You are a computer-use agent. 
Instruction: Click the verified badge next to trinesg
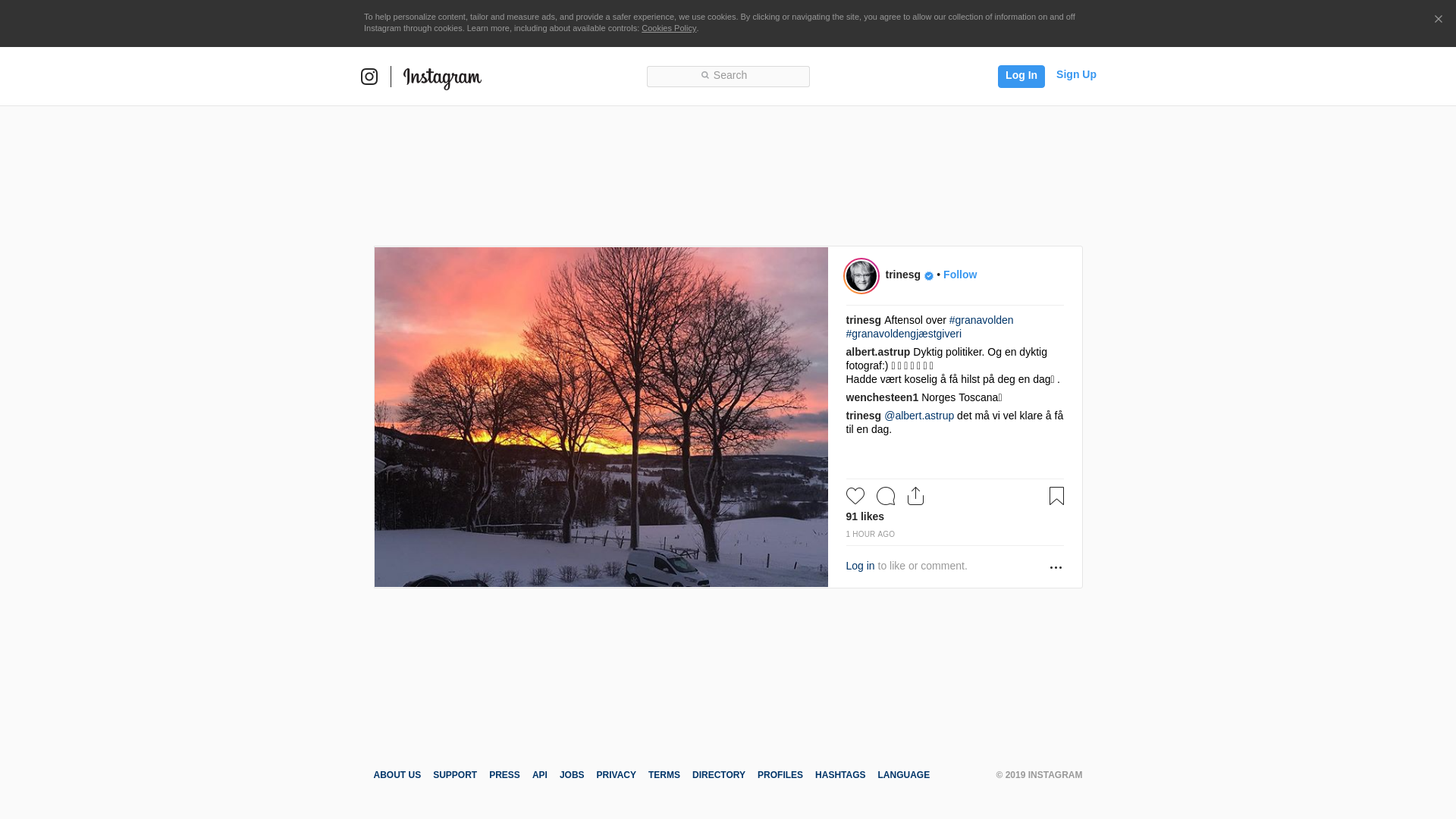click(x=929, y=276)
